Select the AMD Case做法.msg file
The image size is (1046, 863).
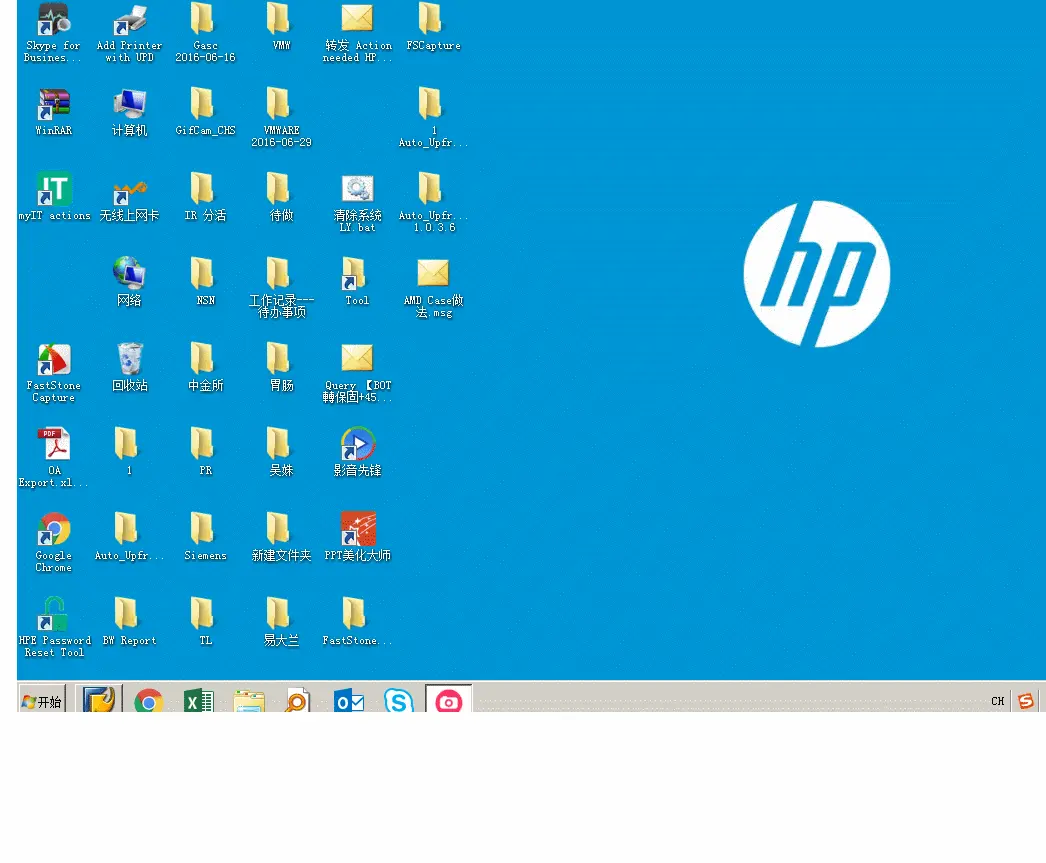tap(433, 287)
